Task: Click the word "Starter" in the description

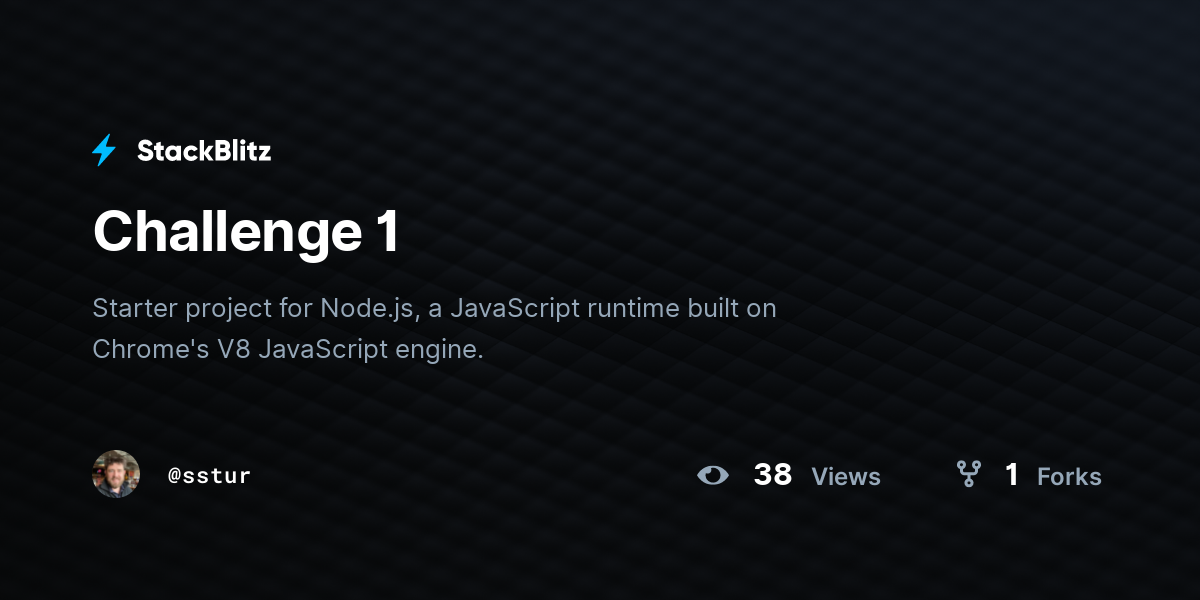Action: 134,308
